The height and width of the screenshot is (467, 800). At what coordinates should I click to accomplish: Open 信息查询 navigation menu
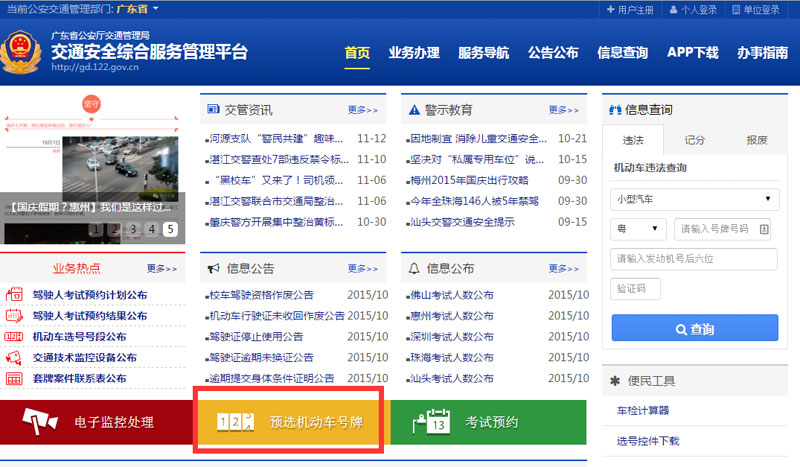click(x=622, y=53)
